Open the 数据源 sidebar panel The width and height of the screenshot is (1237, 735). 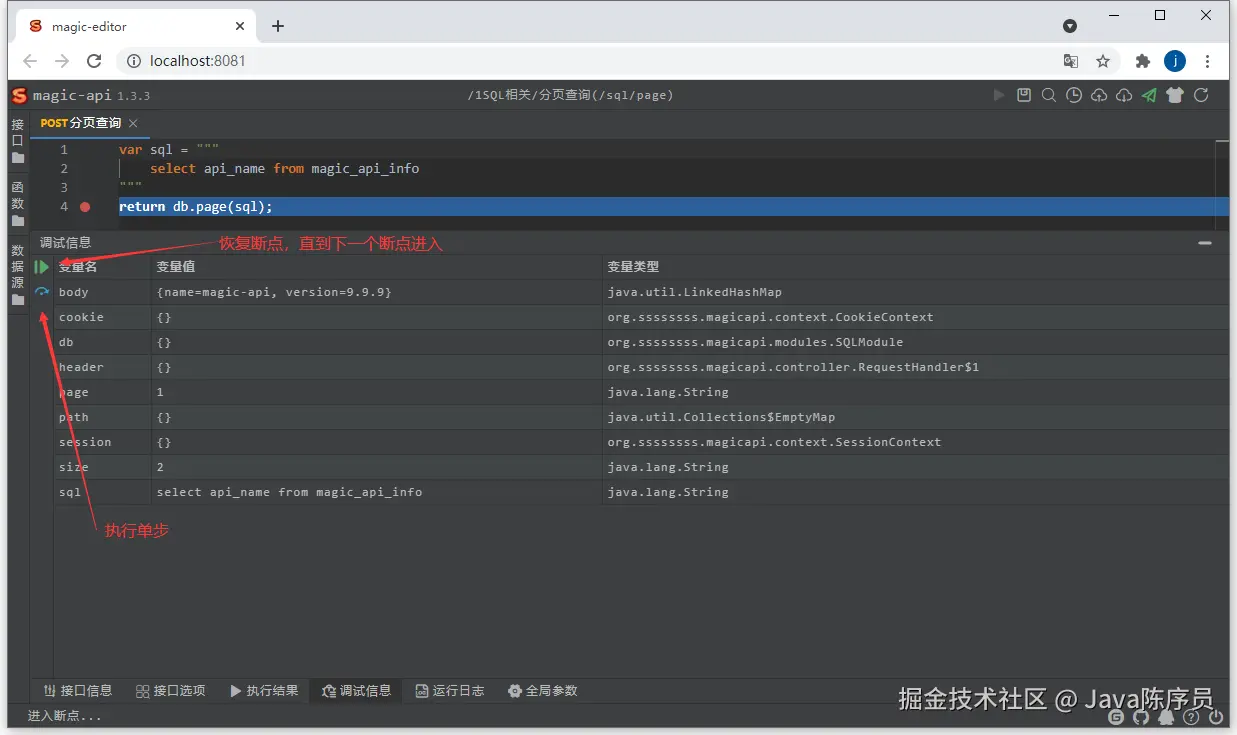point(18,274)
